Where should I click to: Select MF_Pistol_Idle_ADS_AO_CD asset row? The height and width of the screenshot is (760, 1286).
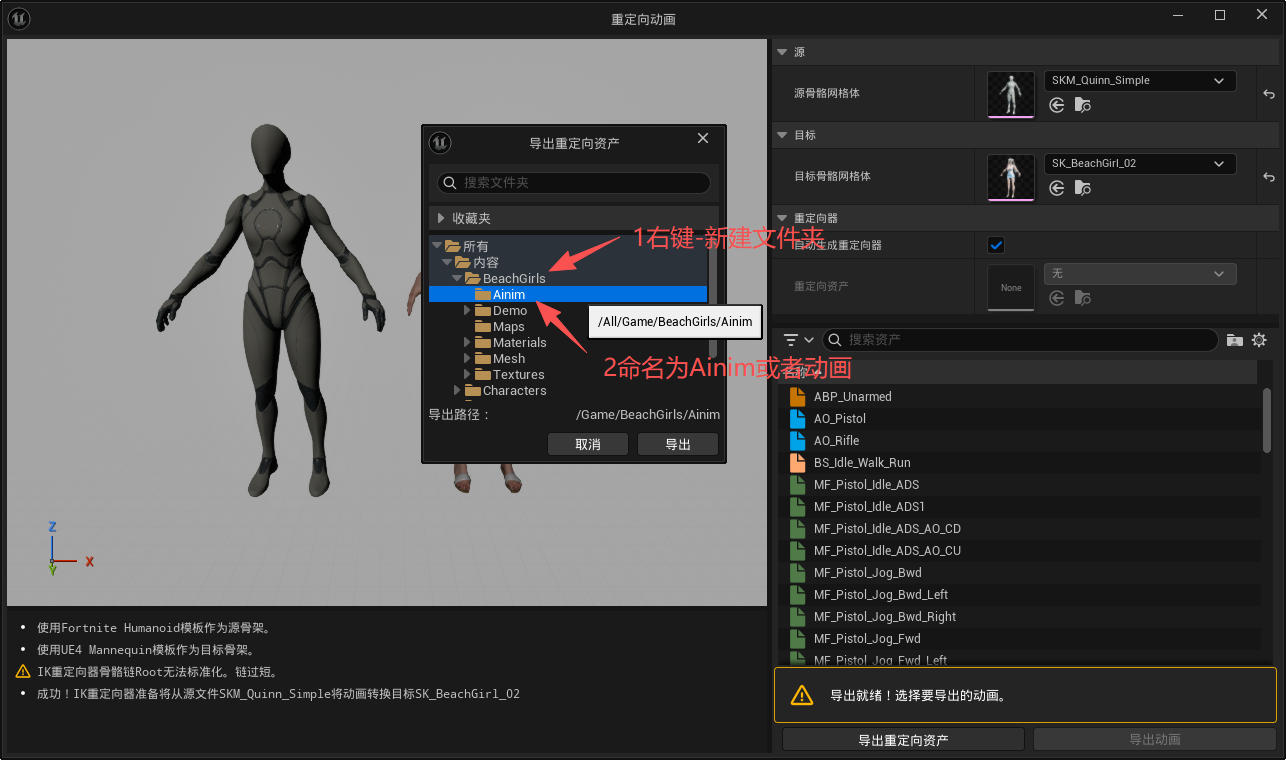[1020, 529]
